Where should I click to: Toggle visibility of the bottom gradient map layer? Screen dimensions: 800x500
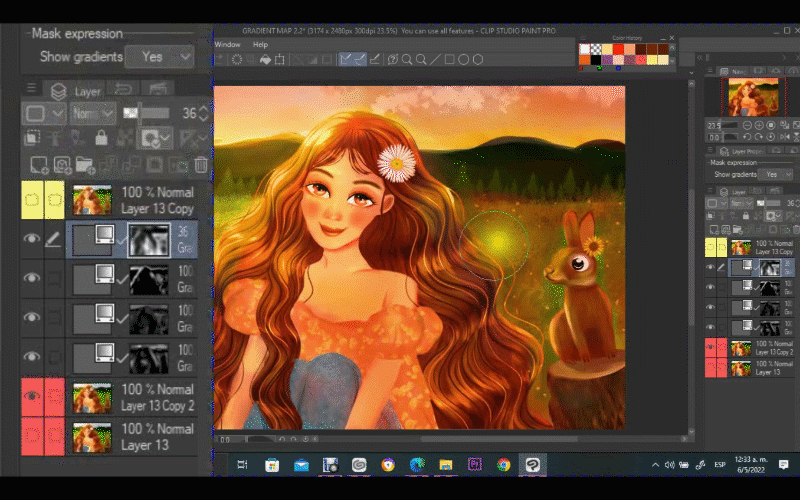click(31, 357)
